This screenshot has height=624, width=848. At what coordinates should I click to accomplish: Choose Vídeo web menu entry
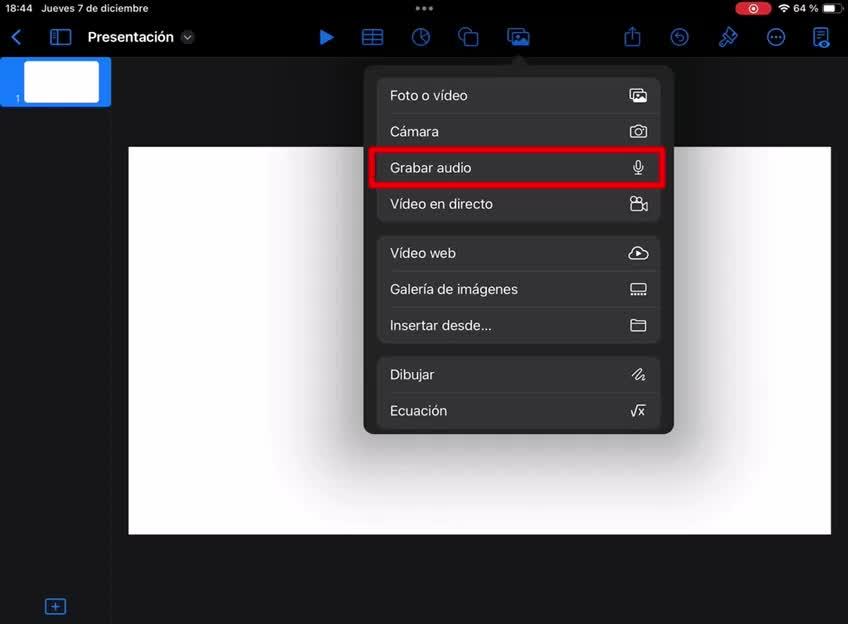pyautogui.click(x=518, y=253)
